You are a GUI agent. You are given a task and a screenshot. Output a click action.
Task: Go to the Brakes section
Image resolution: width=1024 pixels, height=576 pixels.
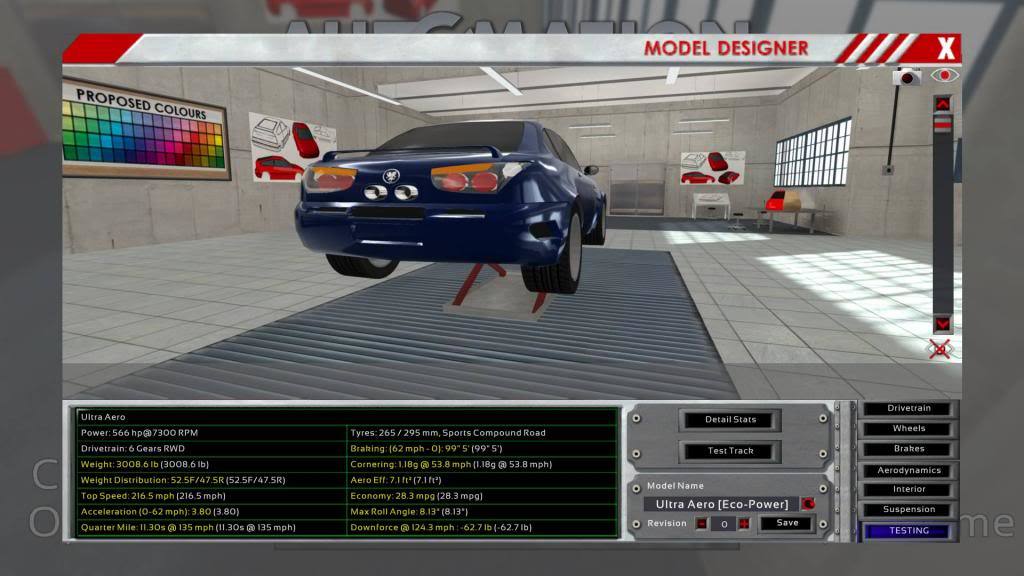[x=909, y=449]
